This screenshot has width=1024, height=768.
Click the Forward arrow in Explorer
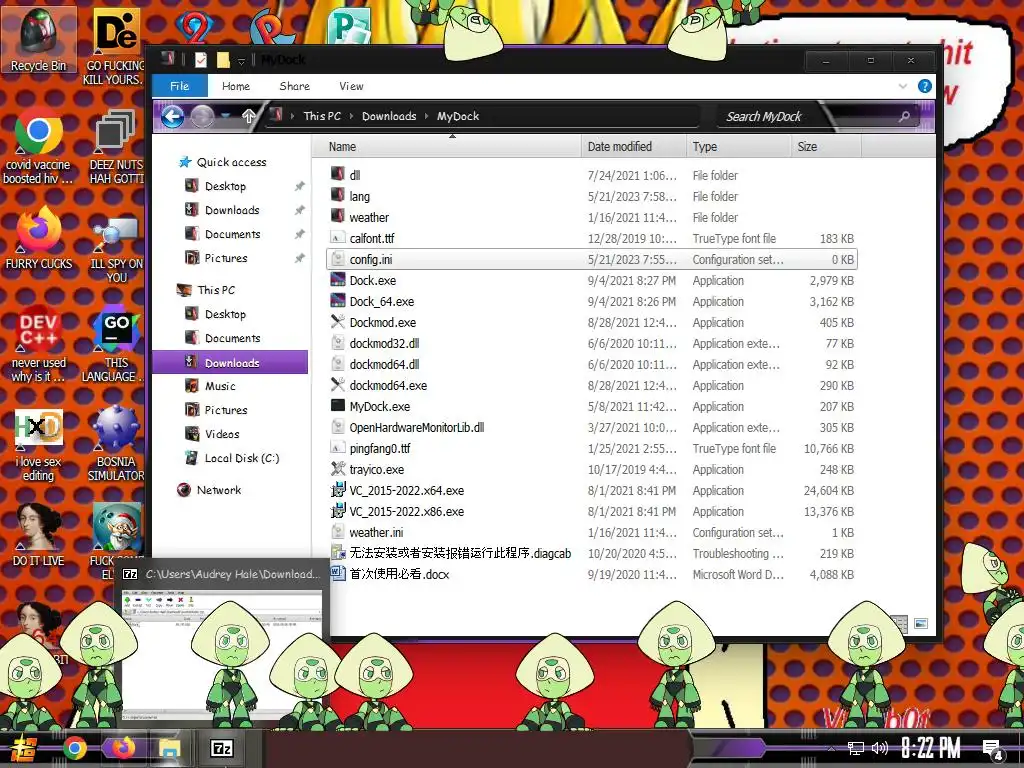[x=202, y=117]
